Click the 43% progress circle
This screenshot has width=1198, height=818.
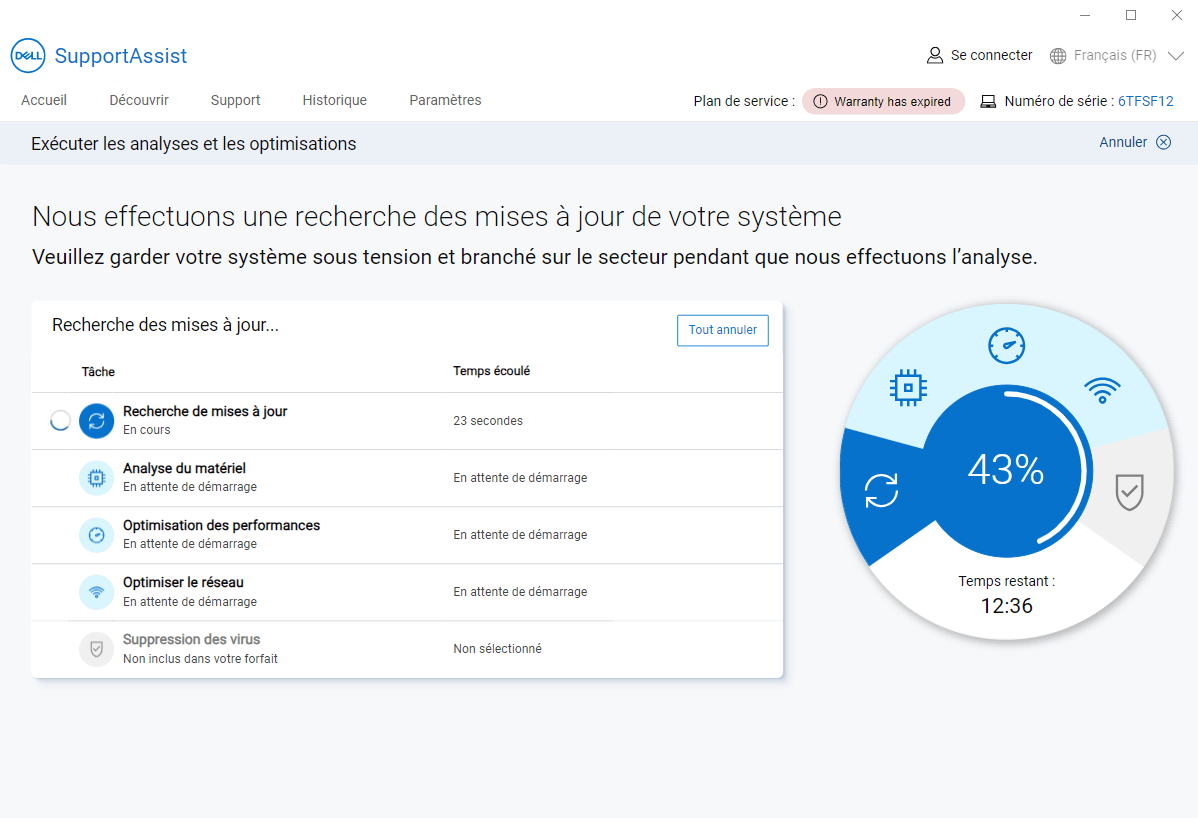point(1005,470)
